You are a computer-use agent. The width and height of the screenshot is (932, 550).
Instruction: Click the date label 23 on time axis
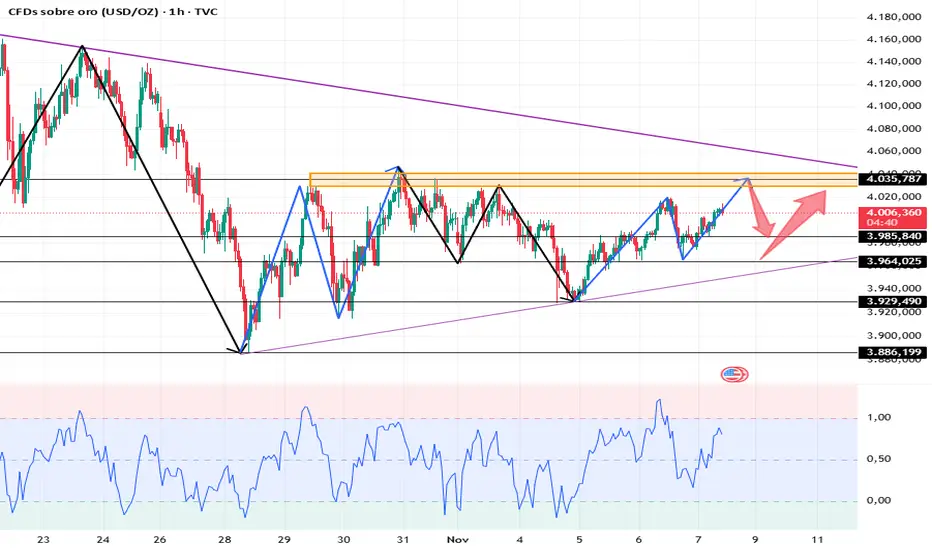(43, 540)
